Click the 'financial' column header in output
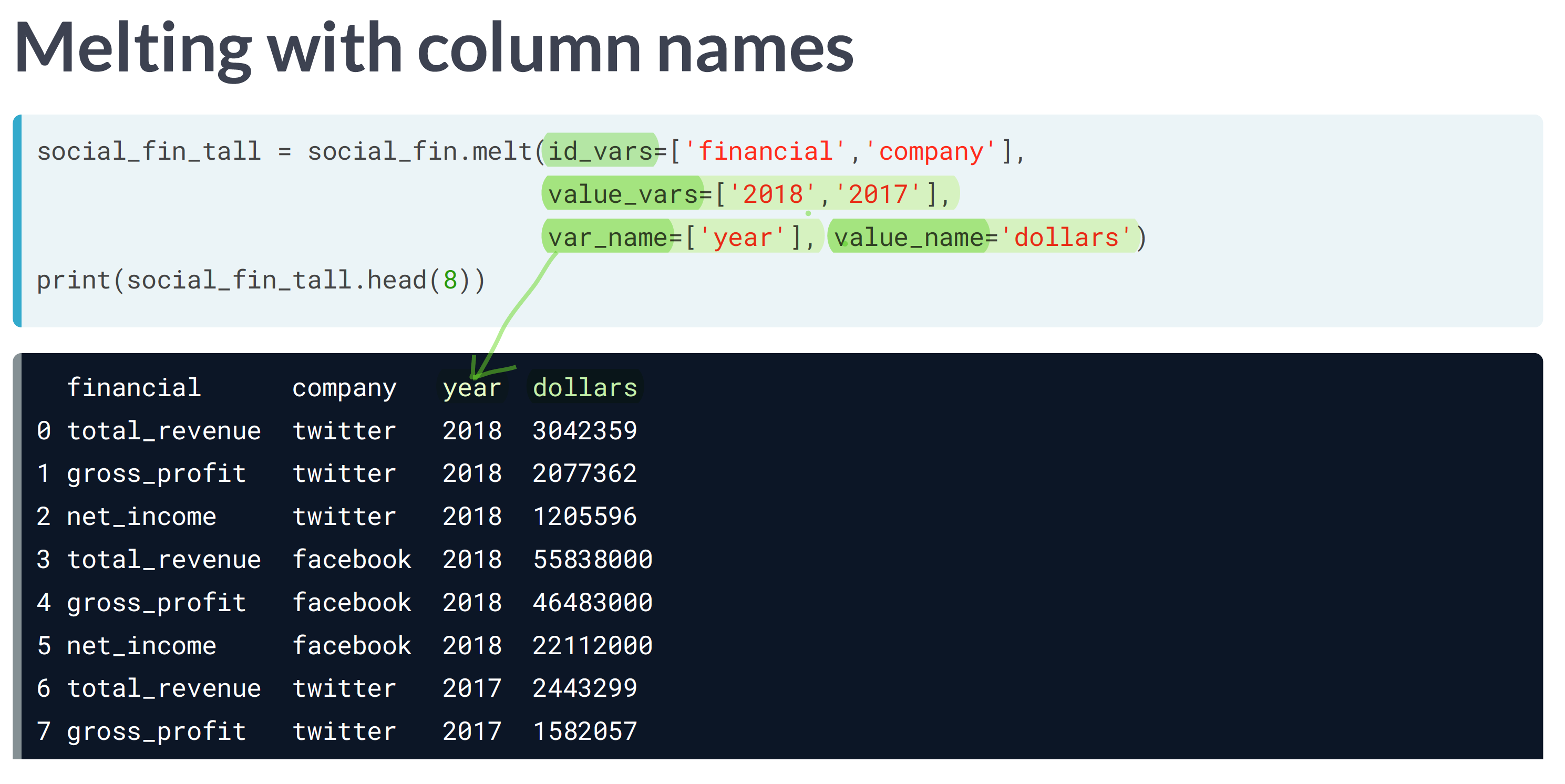Image resolution: width=1565 pixels, height=784 pixels. coord(133,387)
